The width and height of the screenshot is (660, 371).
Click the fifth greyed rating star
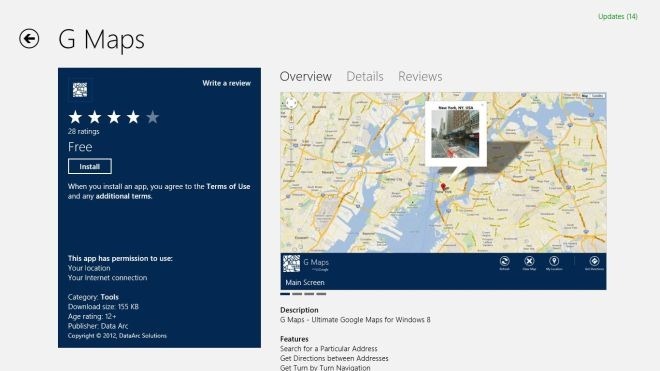152,117
